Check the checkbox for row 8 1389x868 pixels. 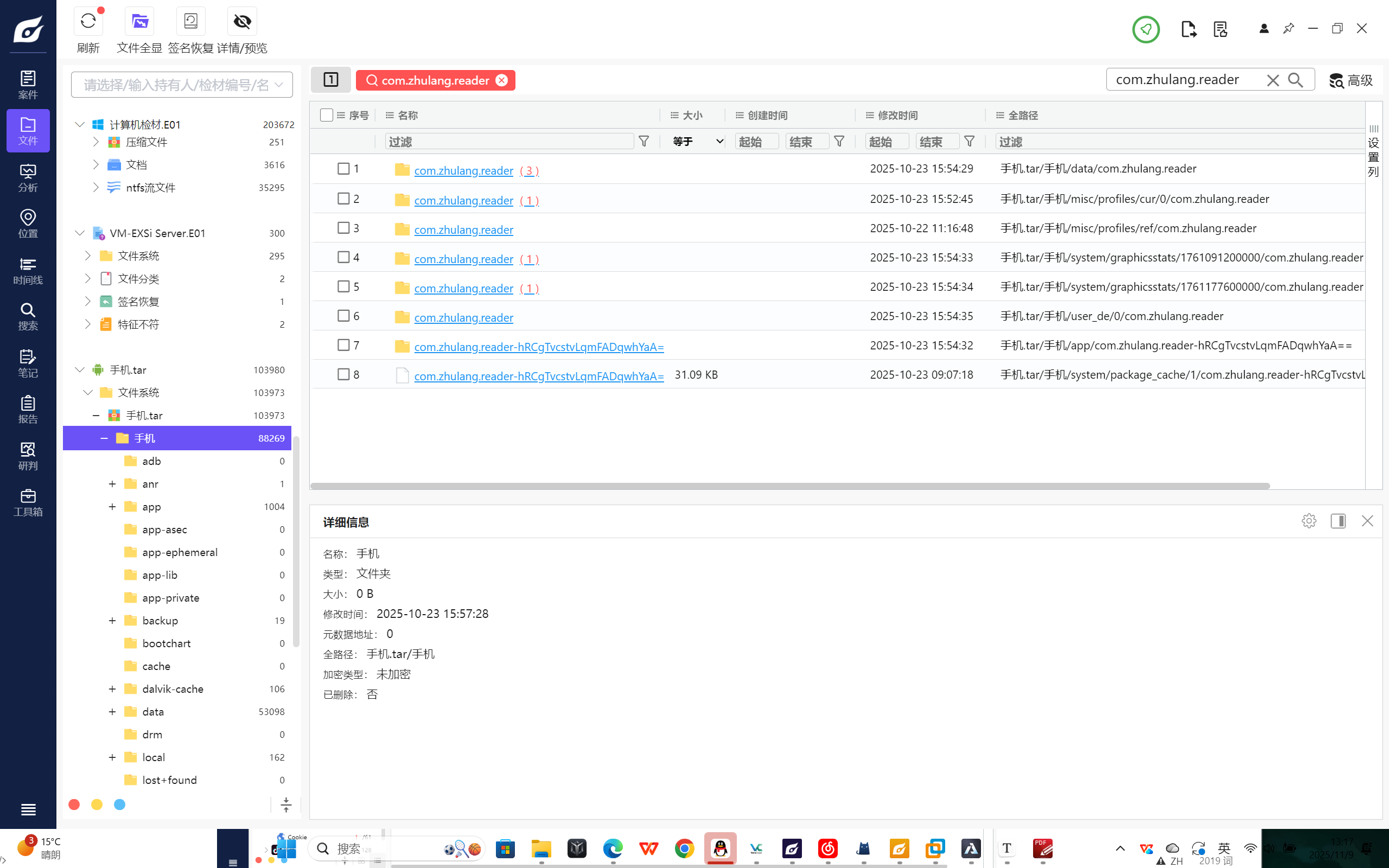click(343, 374)
